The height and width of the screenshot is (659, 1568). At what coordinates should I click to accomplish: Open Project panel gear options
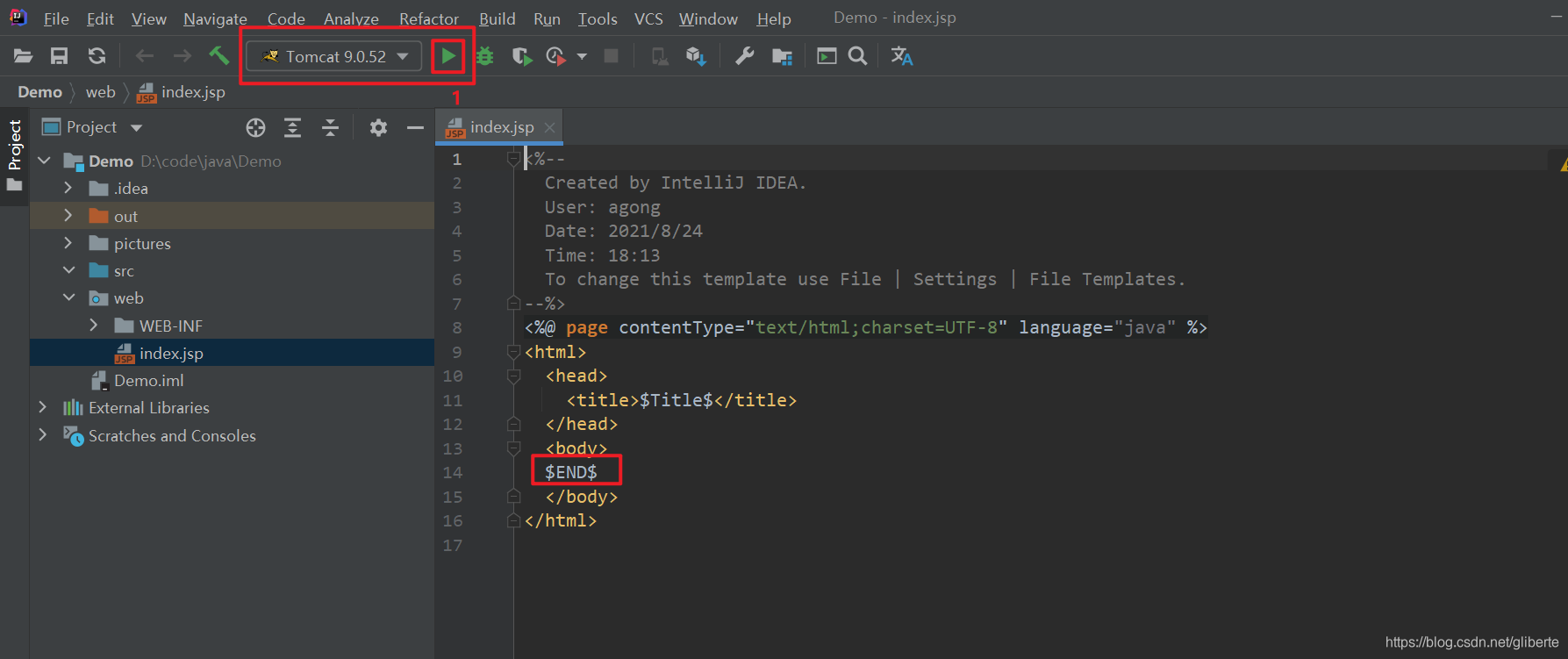pyautogui.click(x=378, y=127)
